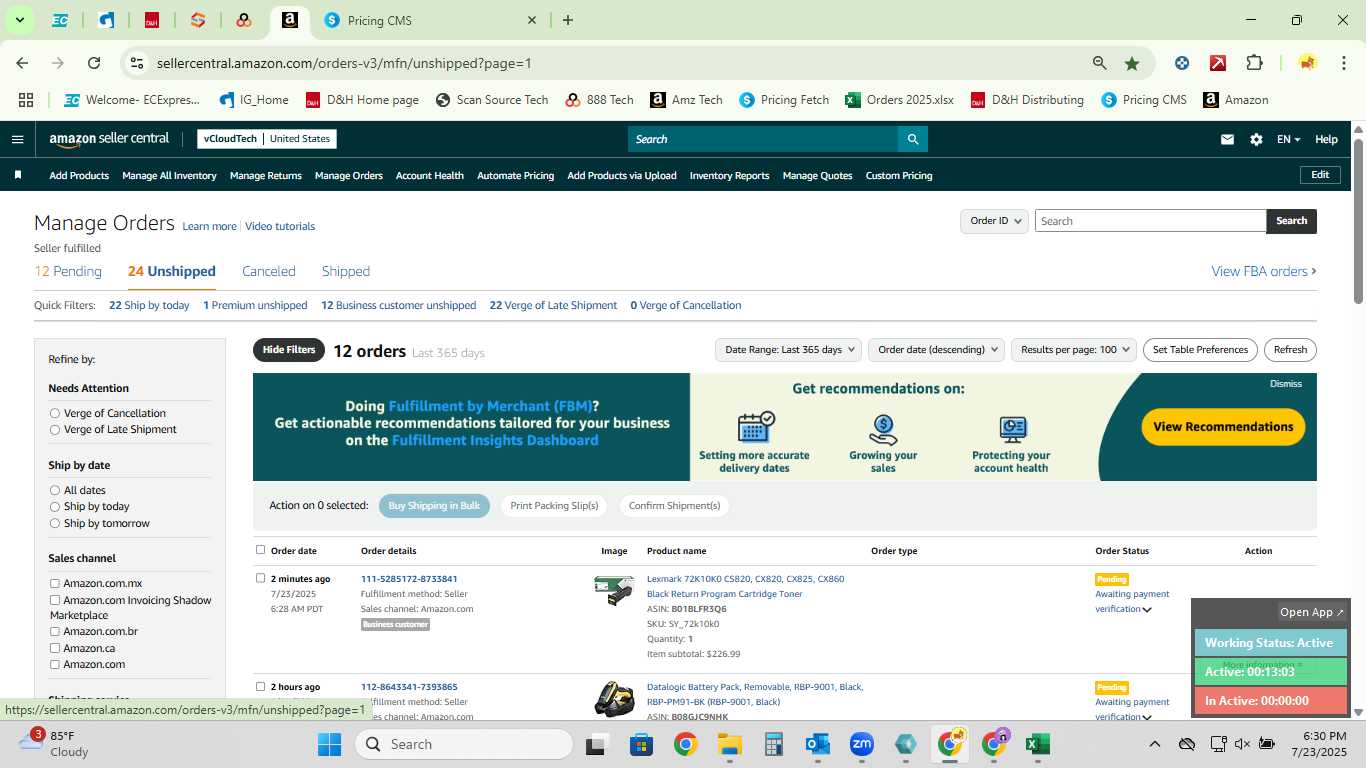Go back with browser back arrow
Image resolution: width=1366 pixels, height=768 pixels.
22,63
